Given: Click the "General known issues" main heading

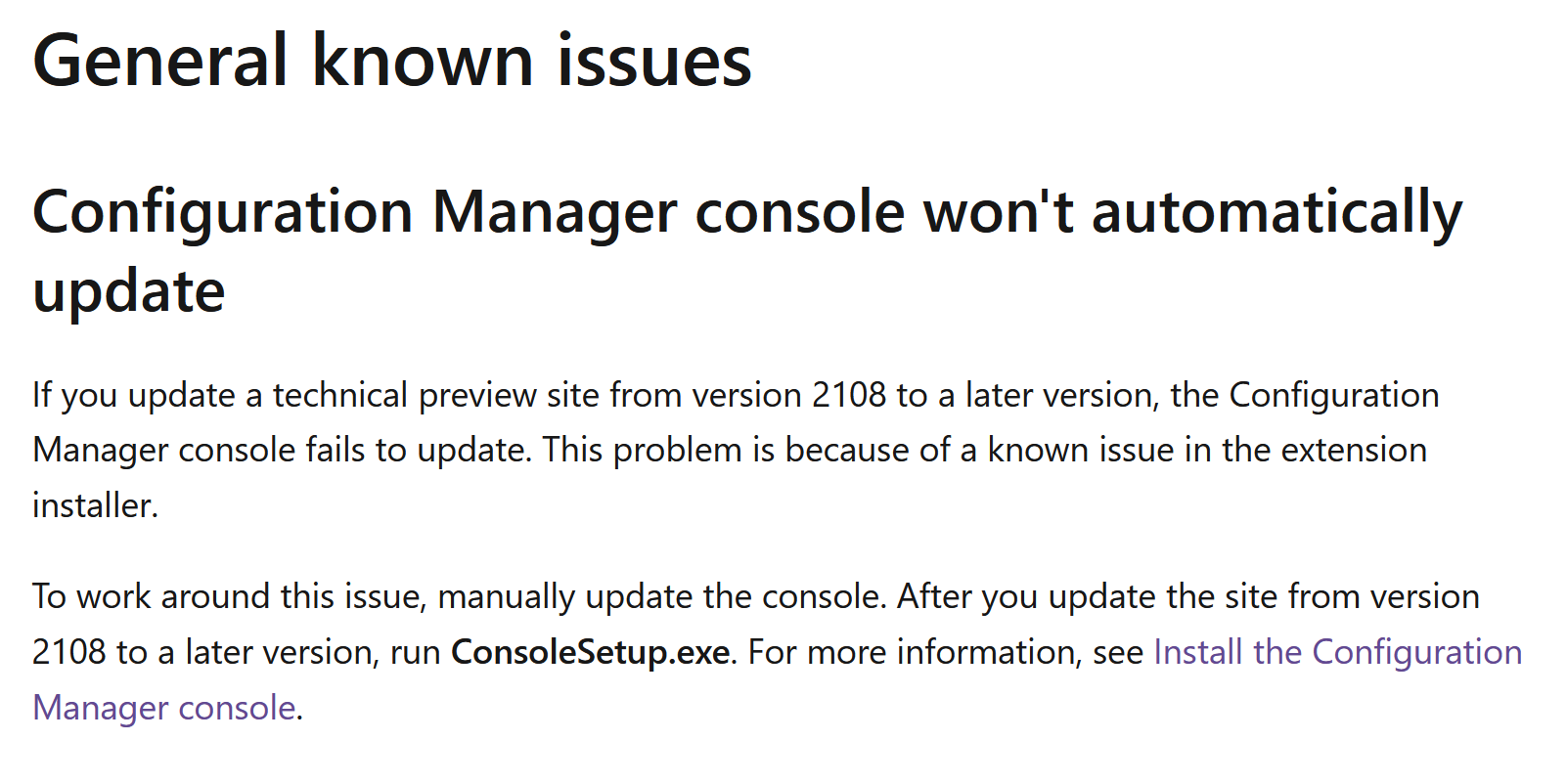Looking at the screenshot, I should 392,61.
